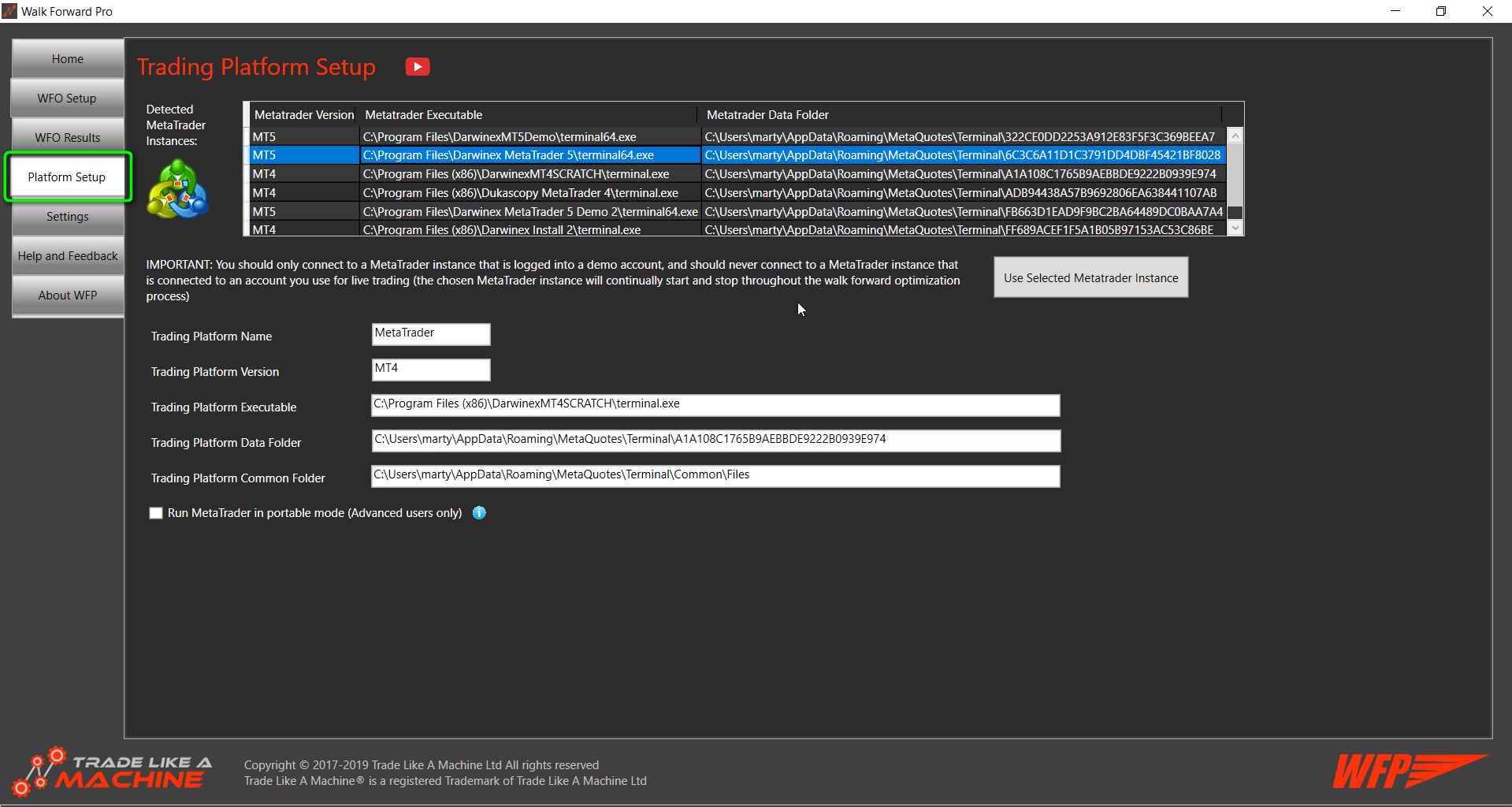The height and width of the screenshot is (807, 1512).
Task: Click the WFP logo at bottom right
Action: pyautogui.click(x=1410, y=772)
